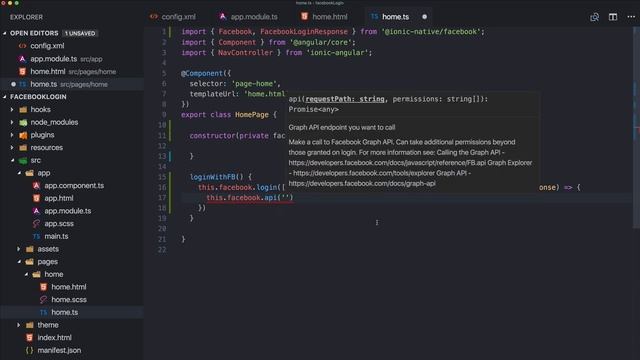The height and width of the screenshot is (360, 640).
Task: Click the theme folder icon
Action: [30, 325]
